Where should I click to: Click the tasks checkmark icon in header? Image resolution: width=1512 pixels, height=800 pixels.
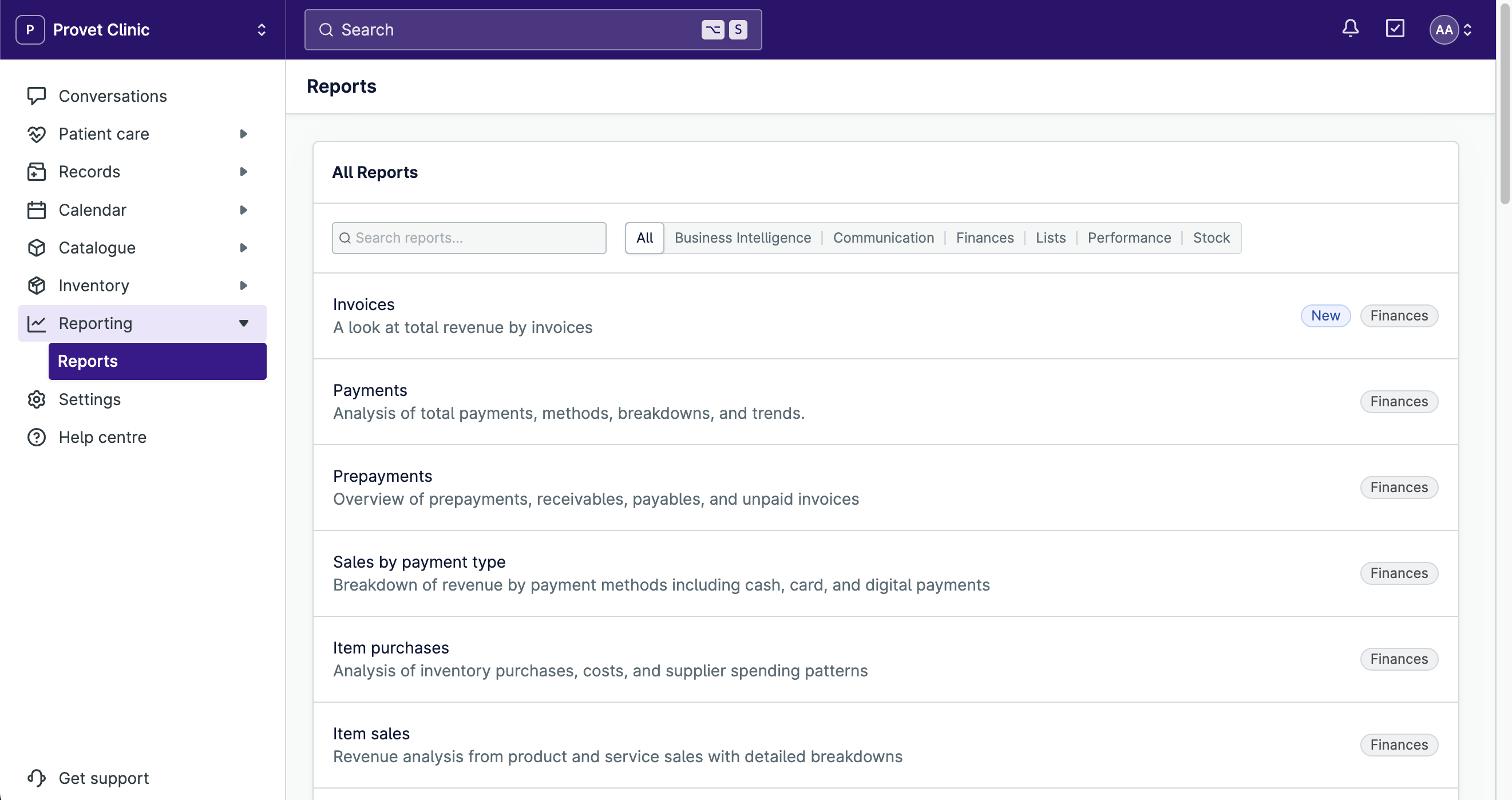pos(1395,28)
